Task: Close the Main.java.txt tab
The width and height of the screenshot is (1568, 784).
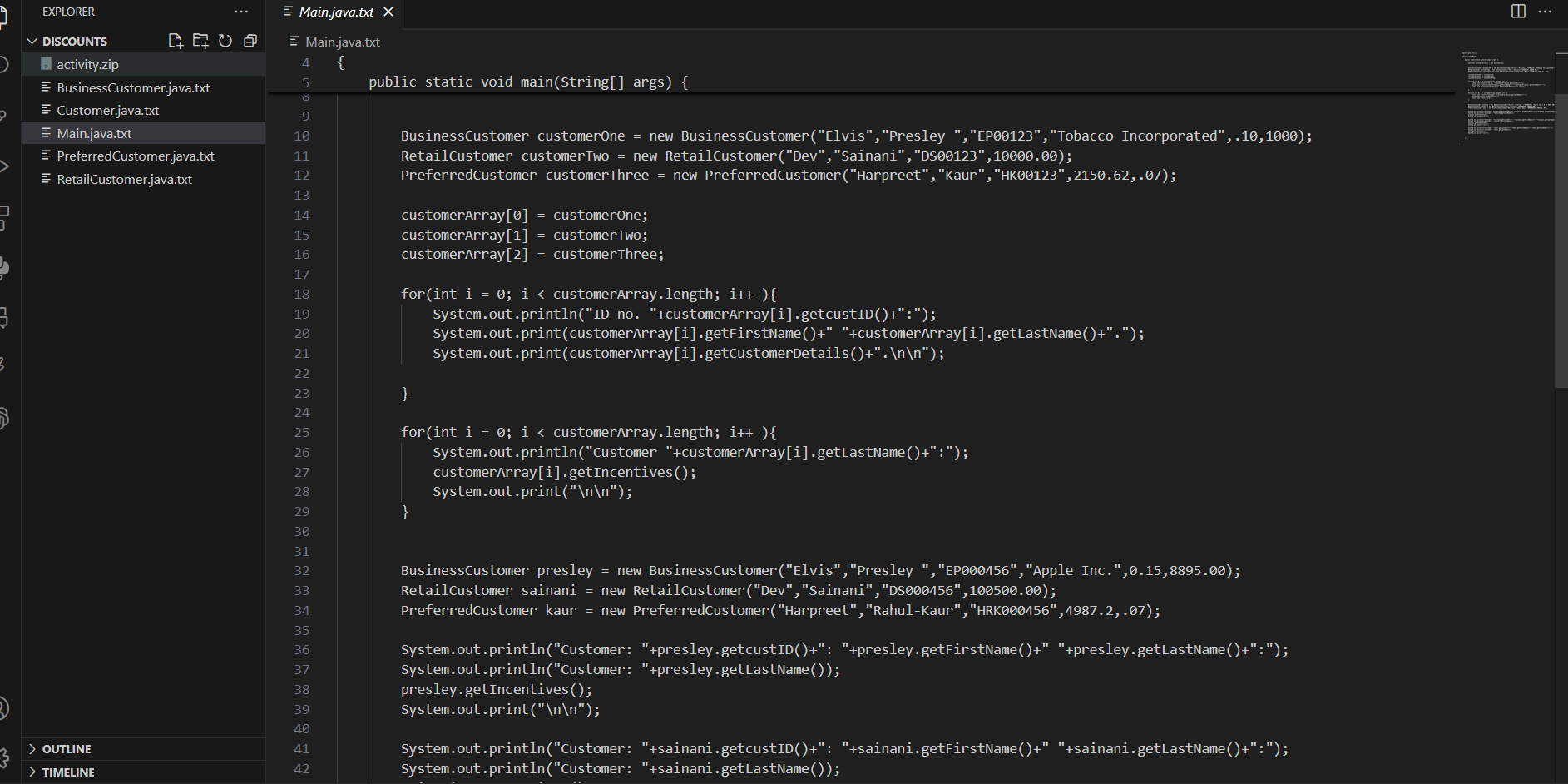Action: tap(388, 12)
